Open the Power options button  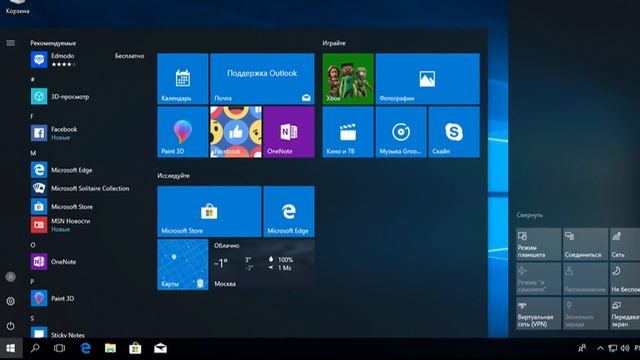[11, 326]
